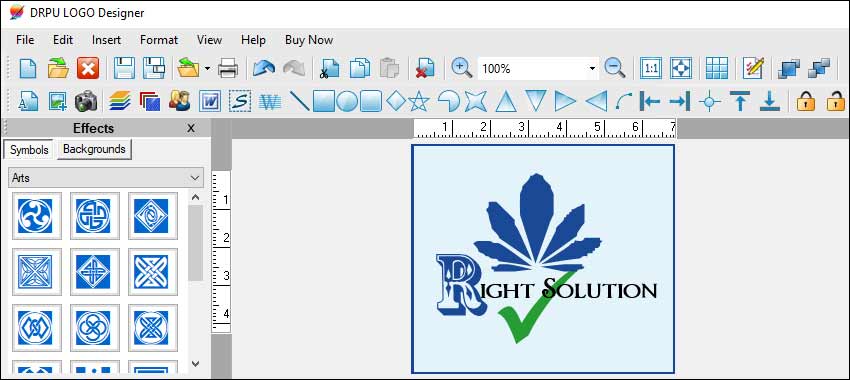This screenshot has width=850, height=380.
Task: Select the Star shape tool
Action: (x=419, y=101)
